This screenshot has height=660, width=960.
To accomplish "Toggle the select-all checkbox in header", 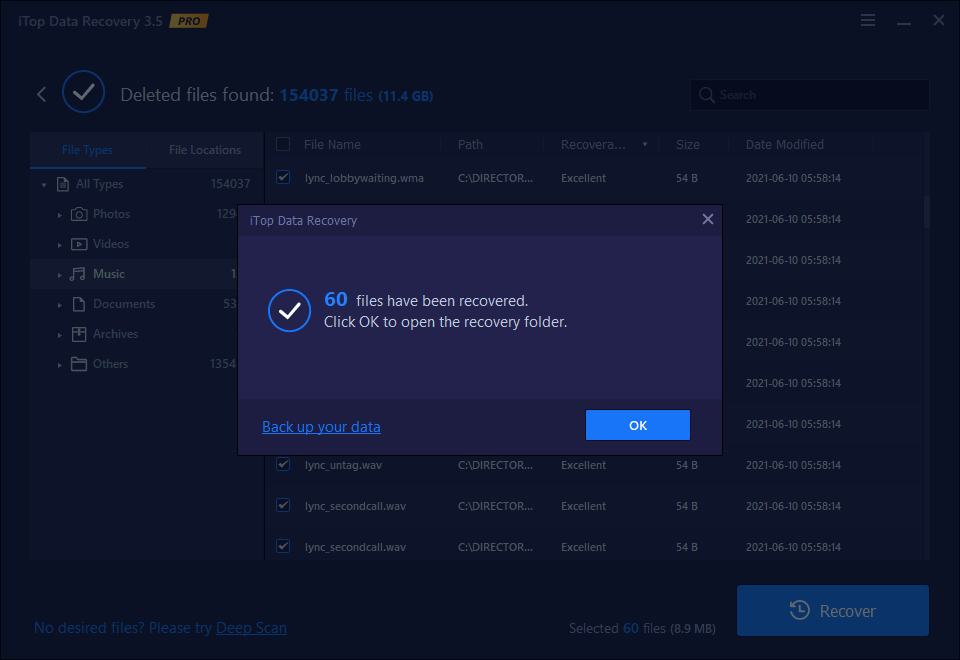I will click(x=283, y=144).
